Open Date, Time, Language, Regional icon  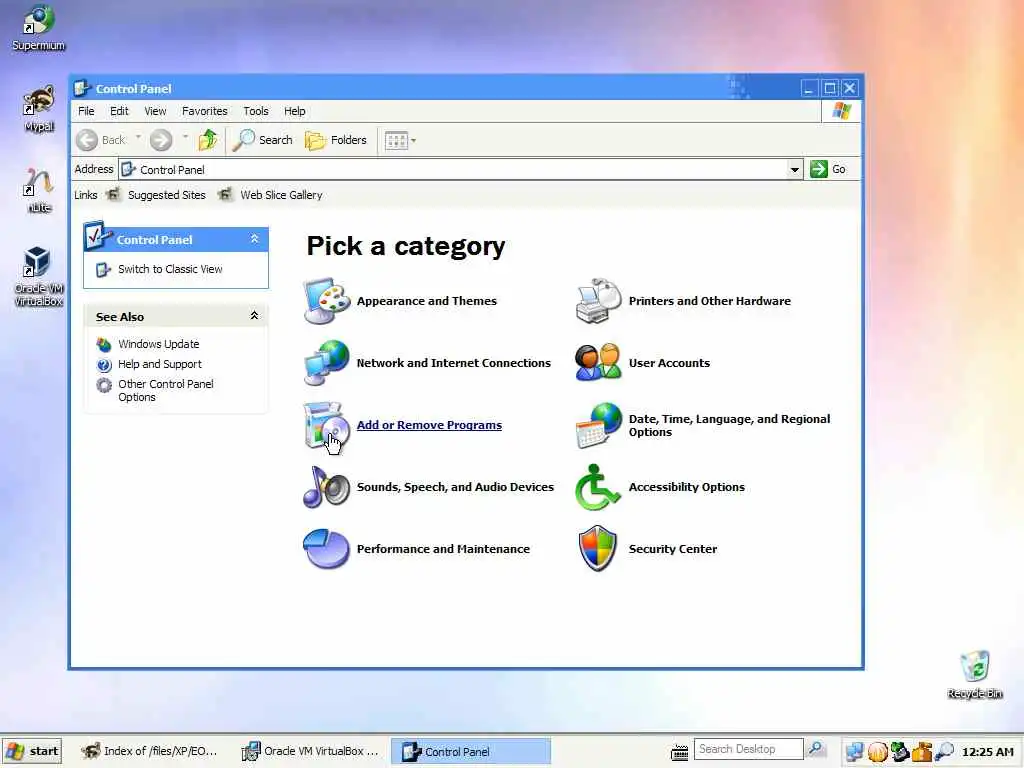(598, 424)
